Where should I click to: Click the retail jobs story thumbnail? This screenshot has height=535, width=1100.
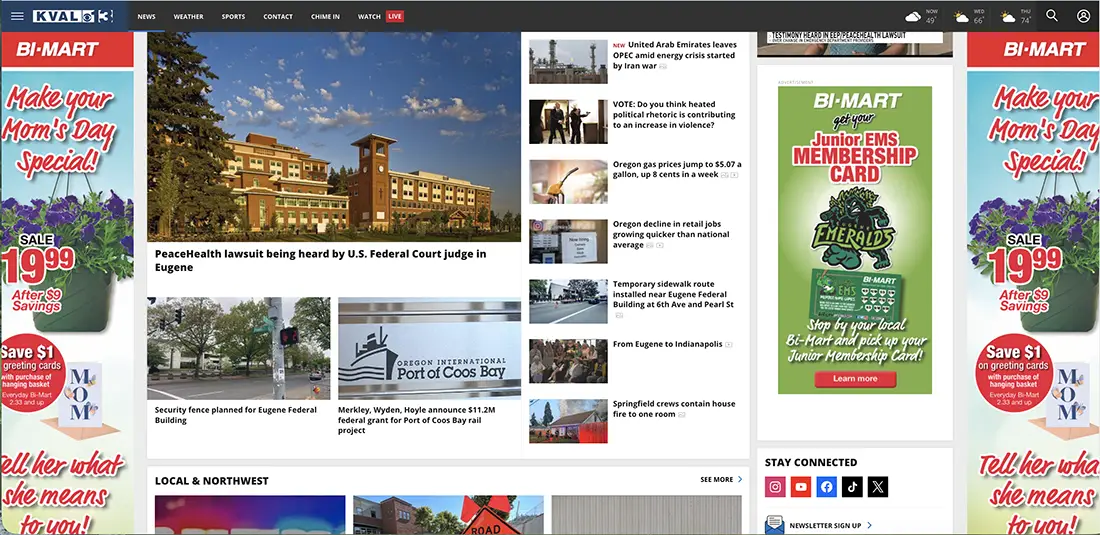[568, 241]
